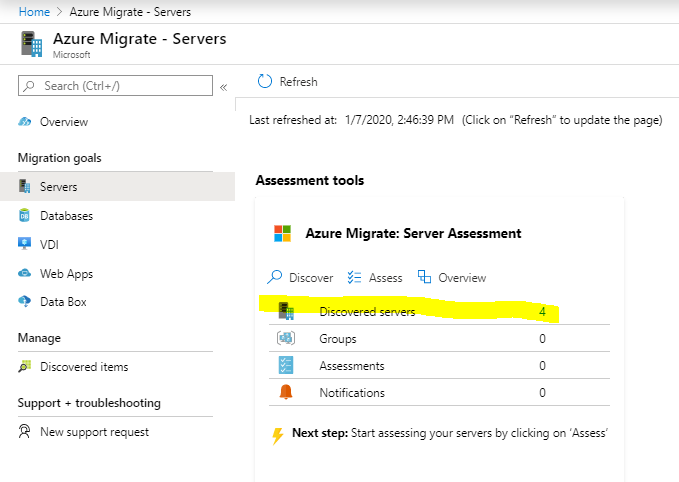Click the Databases icon in the sidebar
Image resolution: width=679 pixels, height=482 pixels.
coord(25,215)
